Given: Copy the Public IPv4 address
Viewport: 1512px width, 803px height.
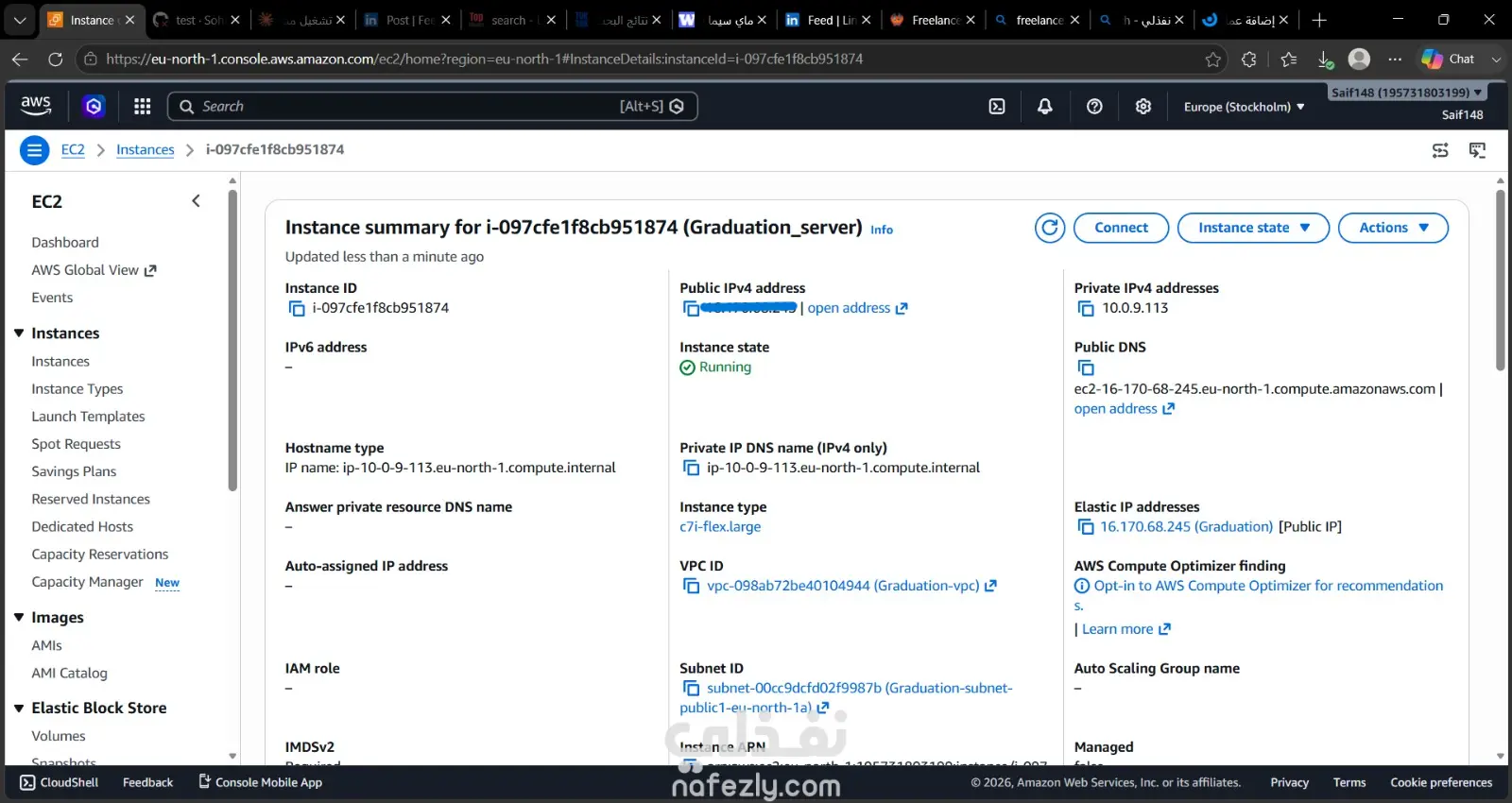Looking at the screenshot, I should [x=691, y=309].
